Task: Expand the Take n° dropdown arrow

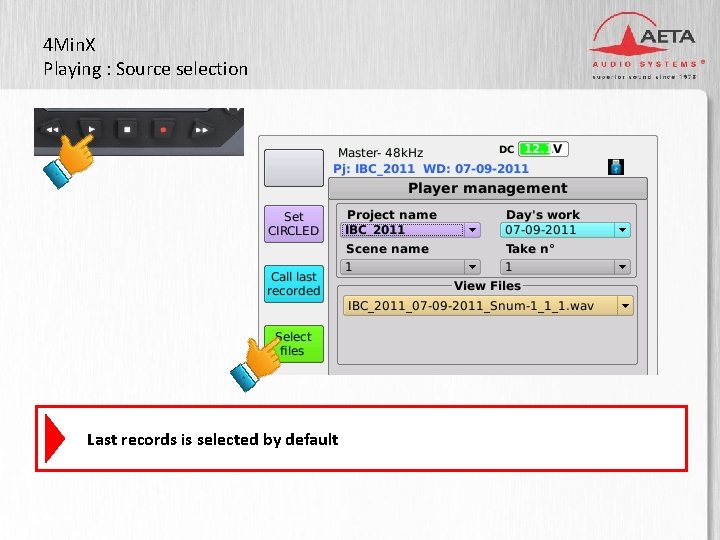Action: (622, 267)
